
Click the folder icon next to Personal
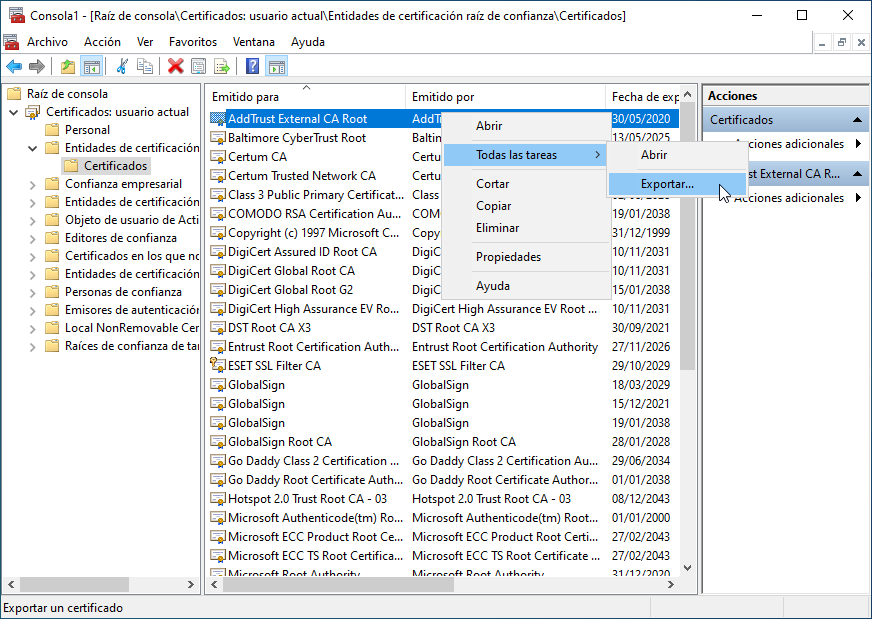pos(52,130)
